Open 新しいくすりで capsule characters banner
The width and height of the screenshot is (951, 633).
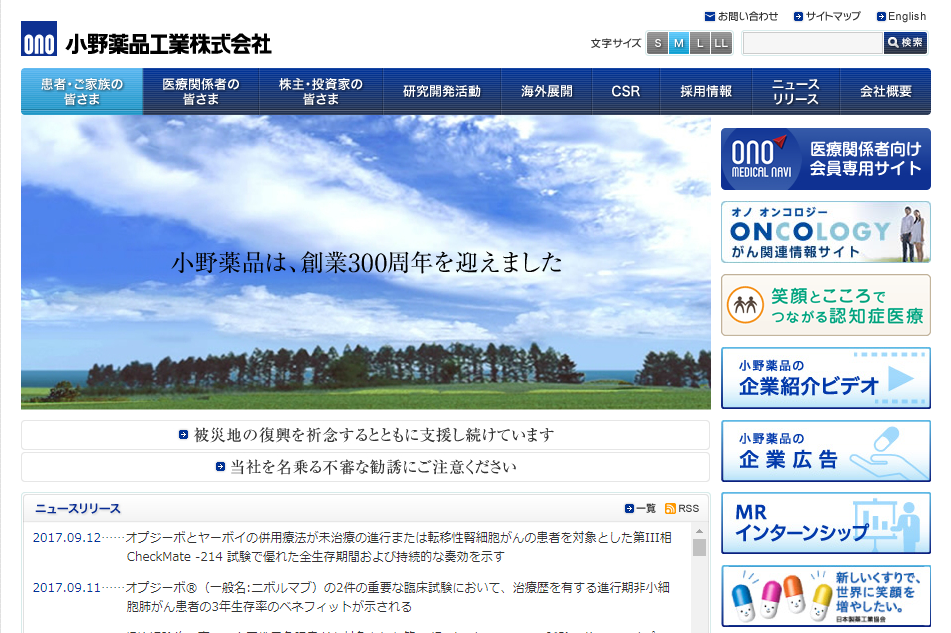tap(825, 596)
